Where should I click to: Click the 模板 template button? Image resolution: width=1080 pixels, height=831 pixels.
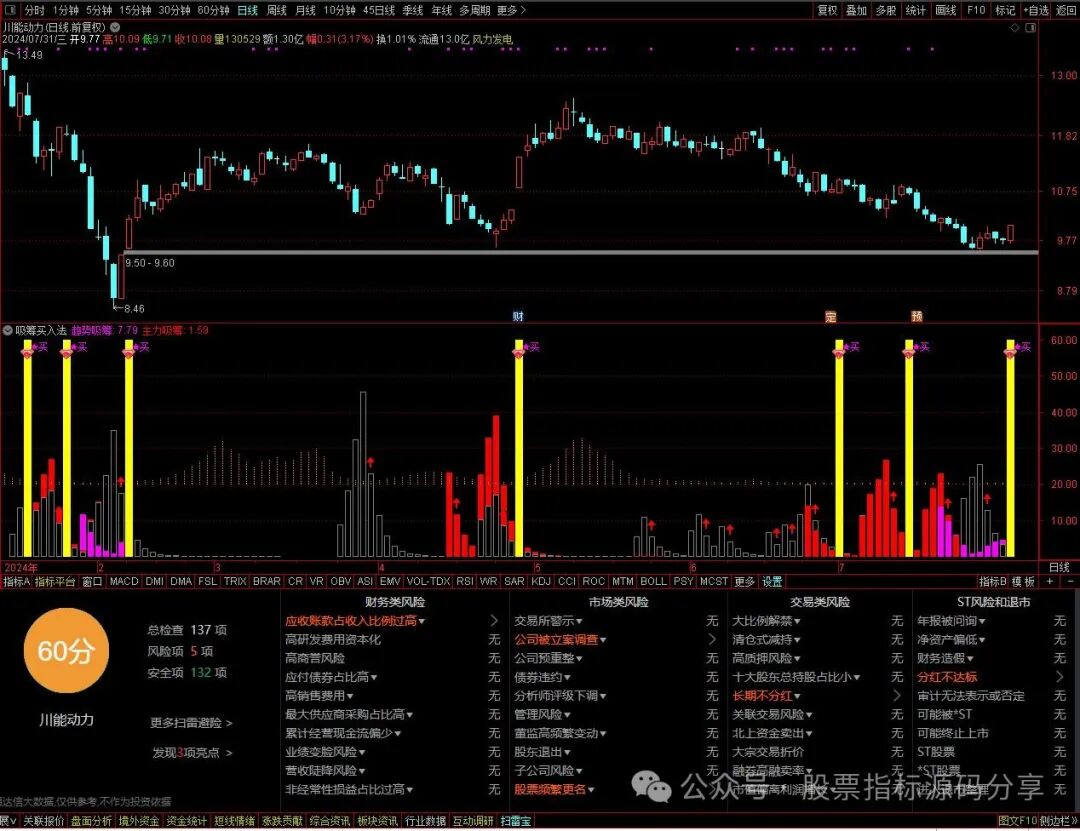point(1024,582)
